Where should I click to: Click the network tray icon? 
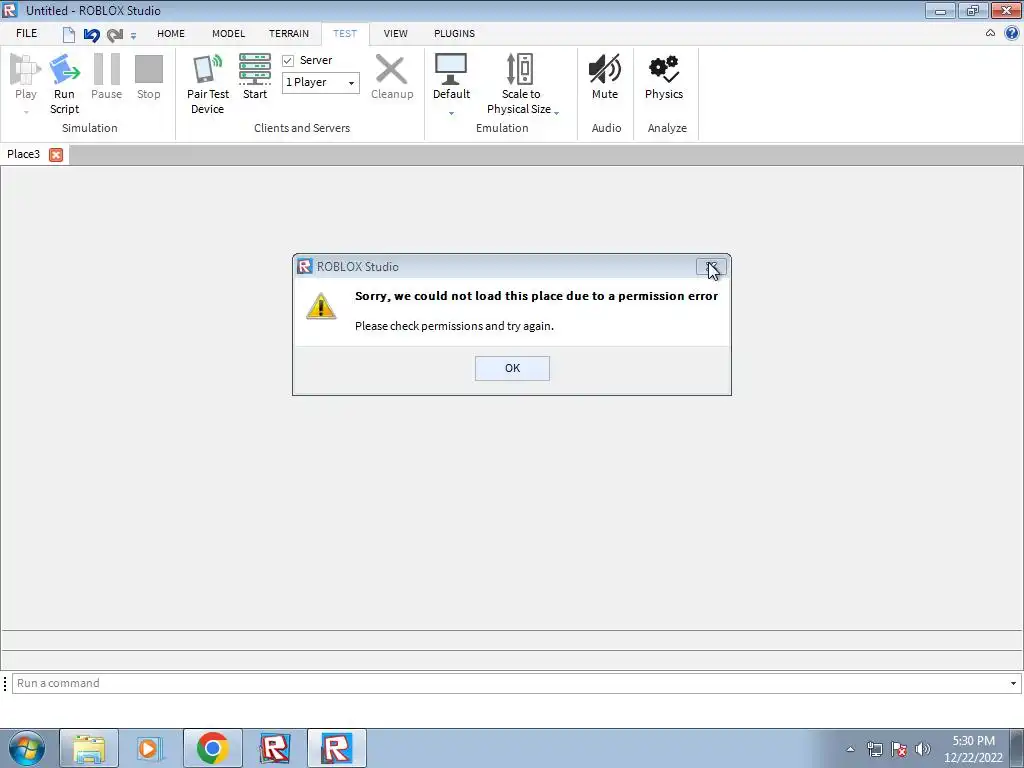874,749
